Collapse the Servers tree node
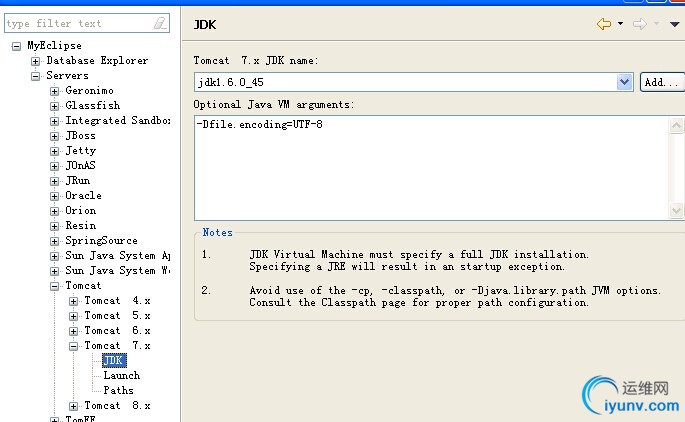The width and height of the screenshot is (685, 422). [x=35, y=76]
